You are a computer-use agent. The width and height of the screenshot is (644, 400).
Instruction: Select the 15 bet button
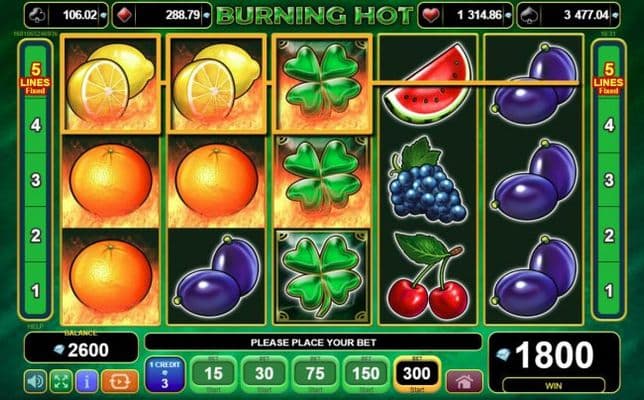(213, 374)
